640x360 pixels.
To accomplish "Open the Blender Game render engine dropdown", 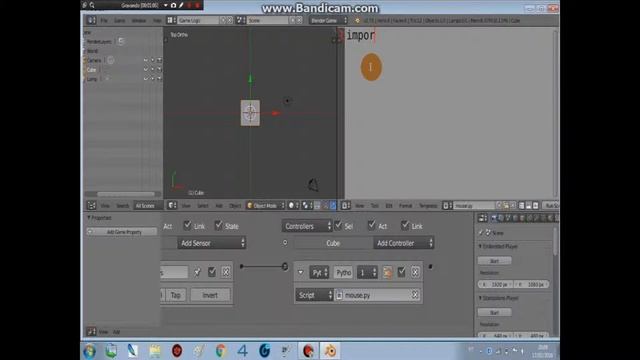I will click(x=329, y=20).
